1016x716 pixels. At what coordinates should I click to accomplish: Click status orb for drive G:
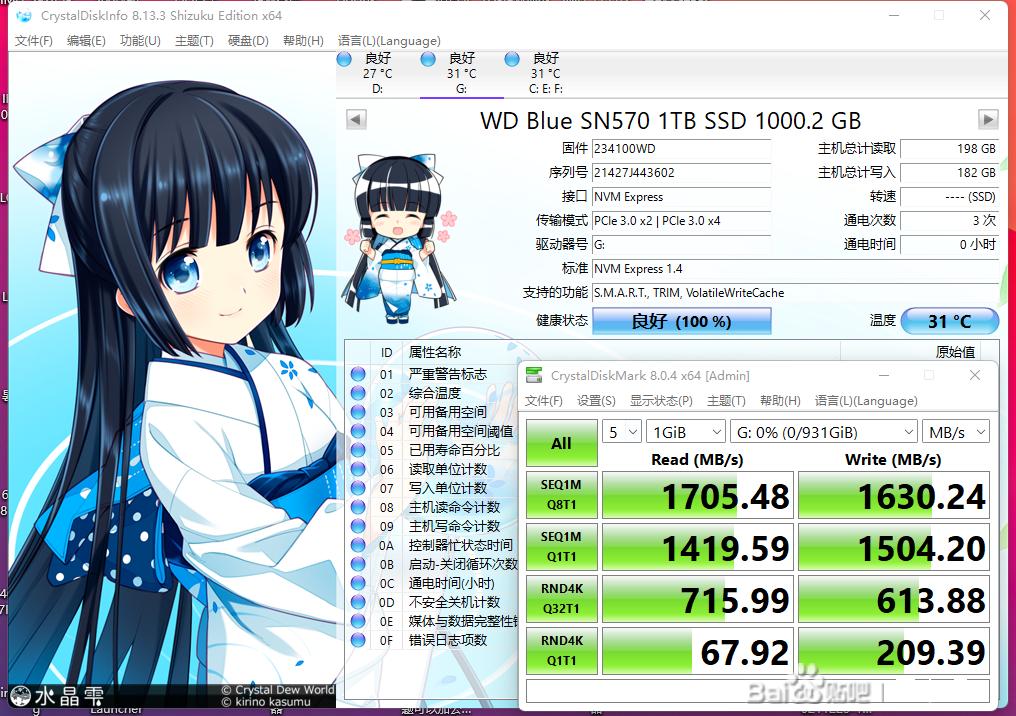coord(428,60)
